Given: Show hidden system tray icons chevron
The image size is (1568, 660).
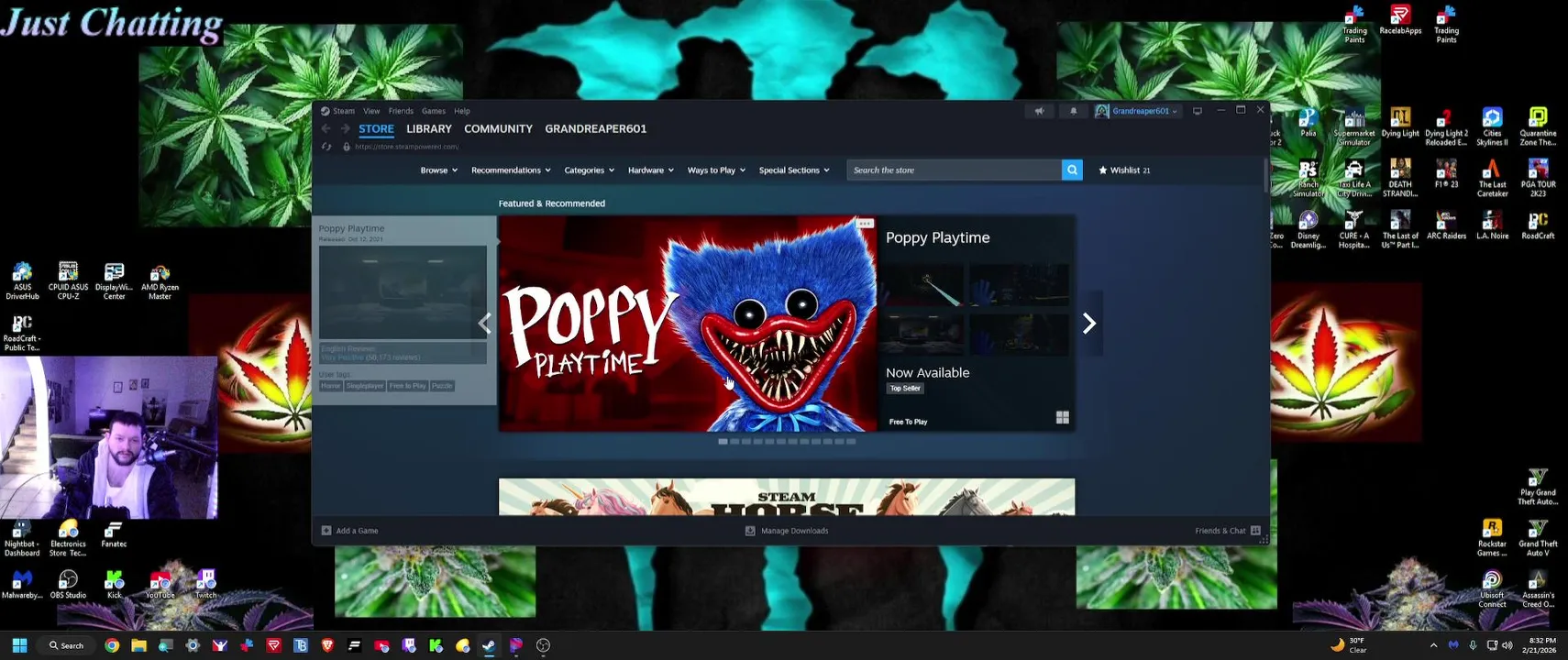Looking at the screenshot, I should pos(1433,645).
